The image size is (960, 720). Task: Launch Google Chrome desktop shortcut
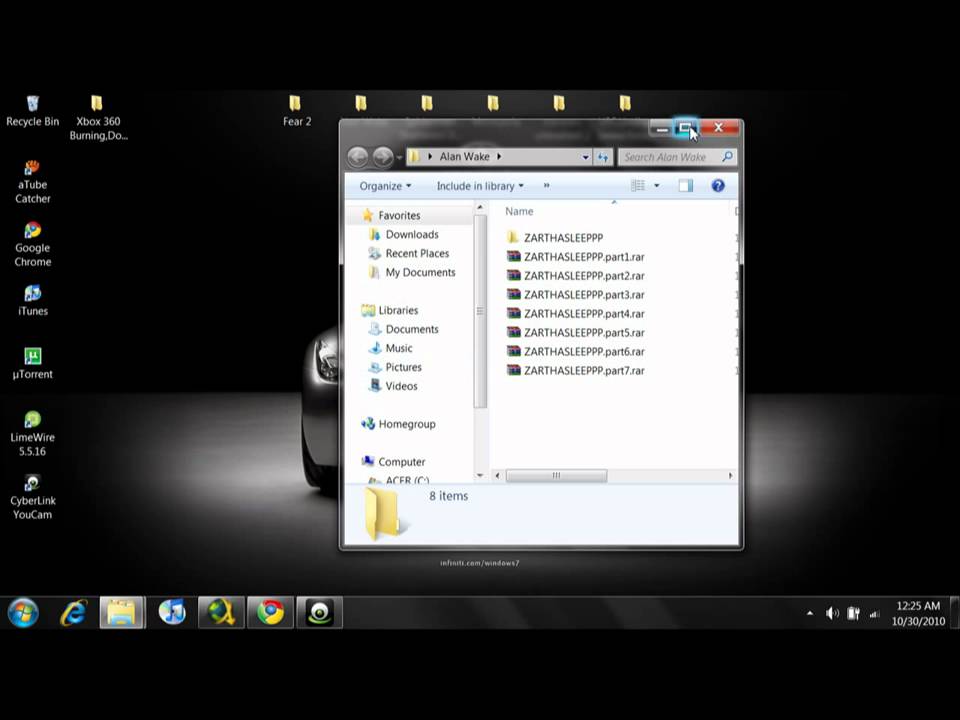point(32,245)
